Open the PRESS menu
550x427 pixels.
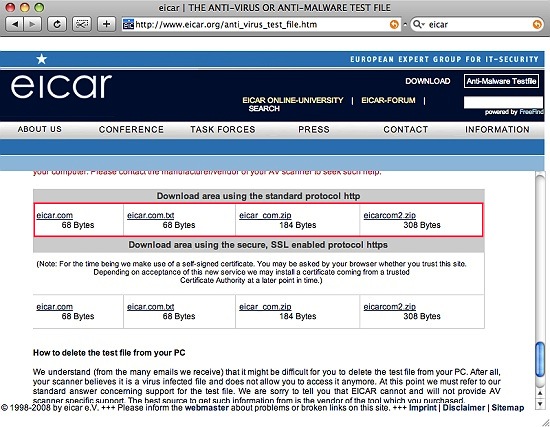[314, 129]
